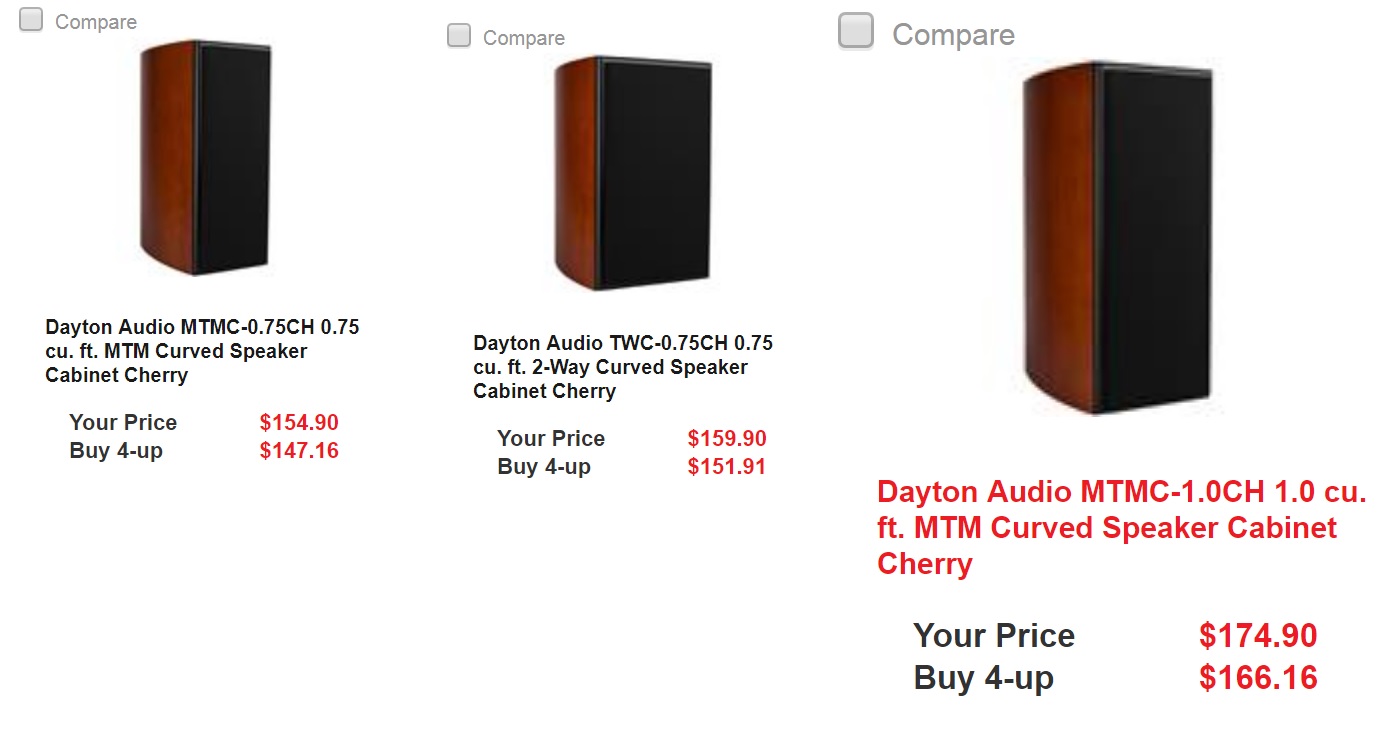Image resolution: width=1396 pixels, height=756 pixels.
Task: Open the red MTMC-1.0CH product title link
Action: click(1122, 528)
